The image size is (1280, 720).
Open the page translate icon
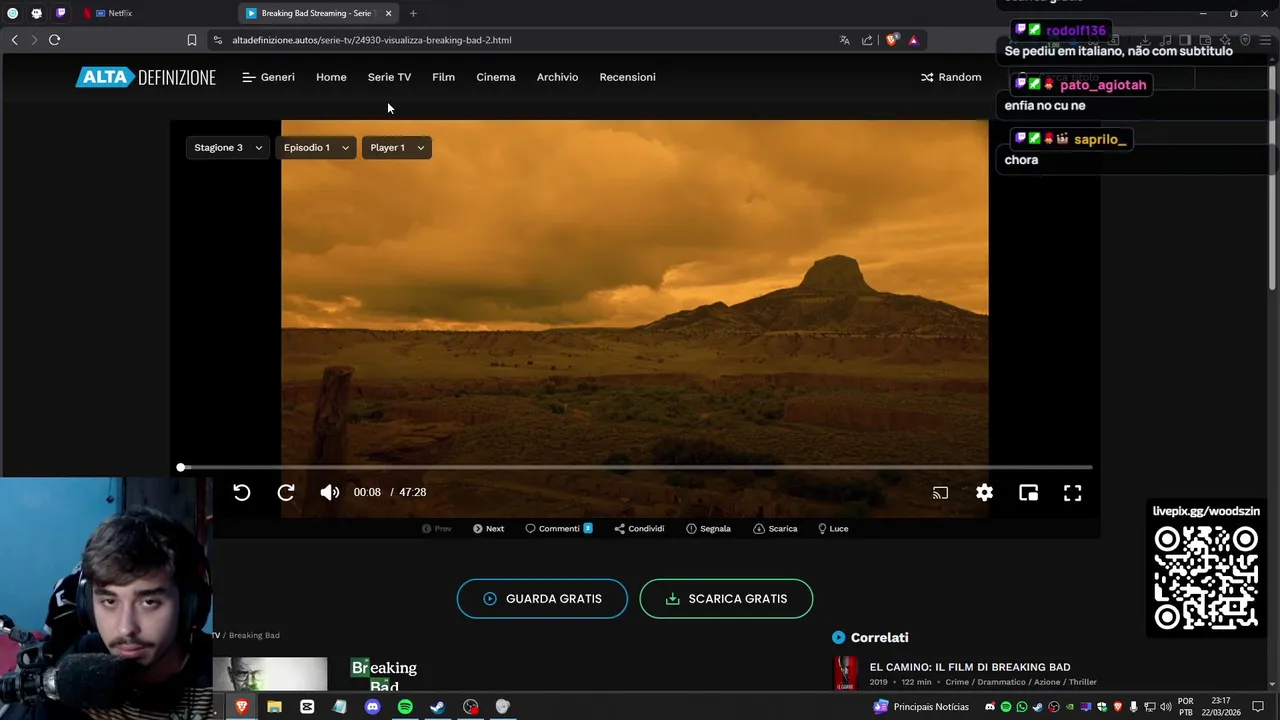[x=844, y=40]
